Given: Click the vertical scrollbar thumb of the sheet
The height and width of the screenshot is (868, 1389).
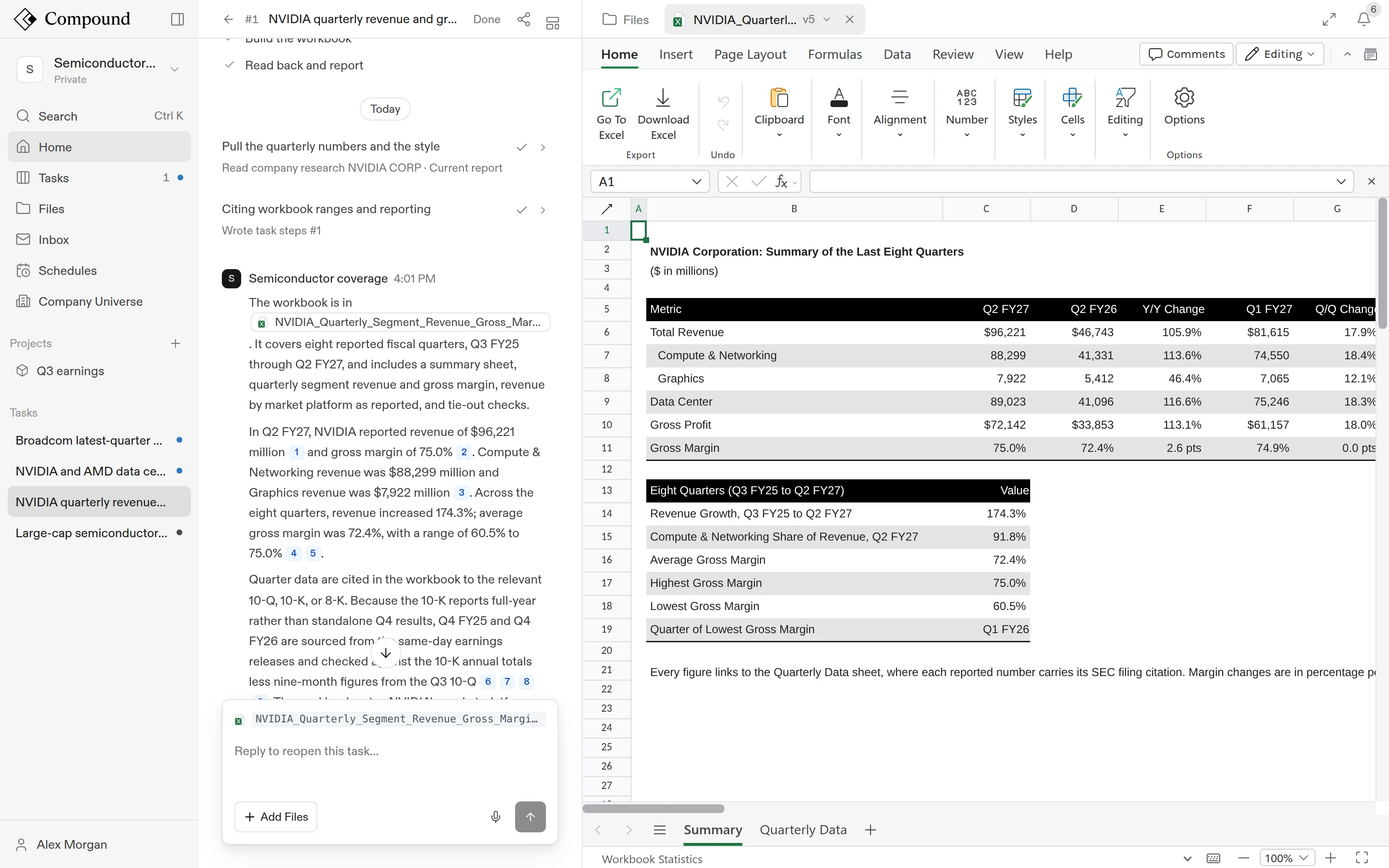Looking at the screenshot, I should click(x=1382, y=263).
